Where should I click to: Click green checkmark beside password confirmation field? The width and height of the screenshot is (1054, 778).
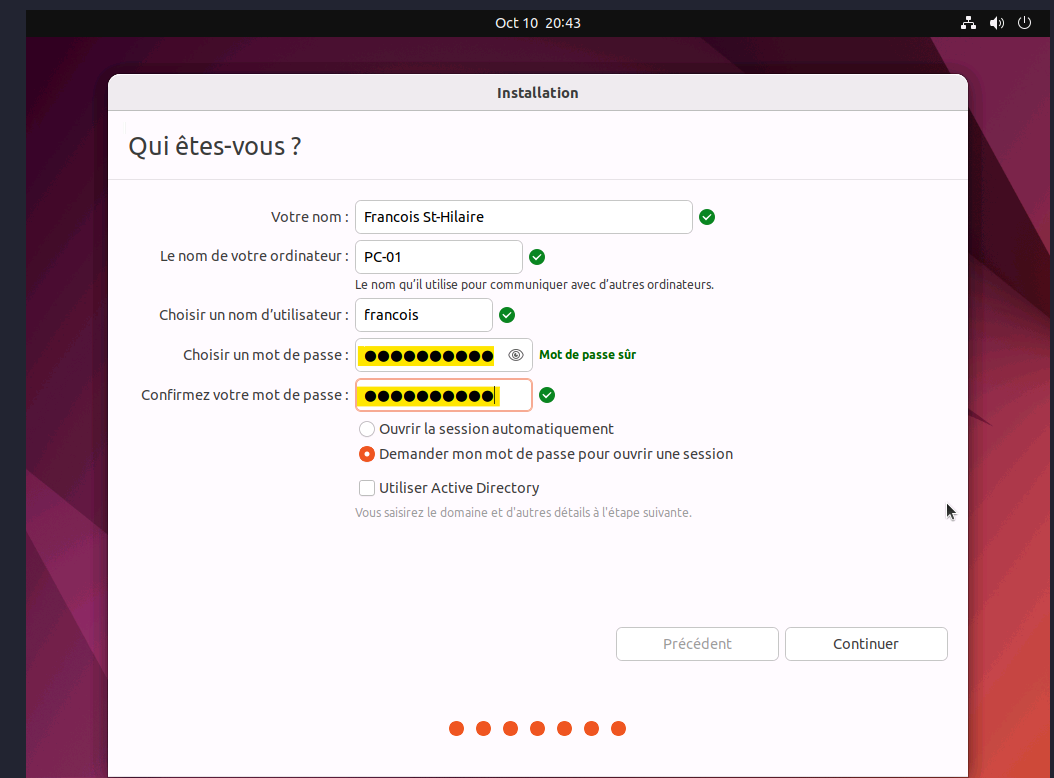click(x=547, y=395)
